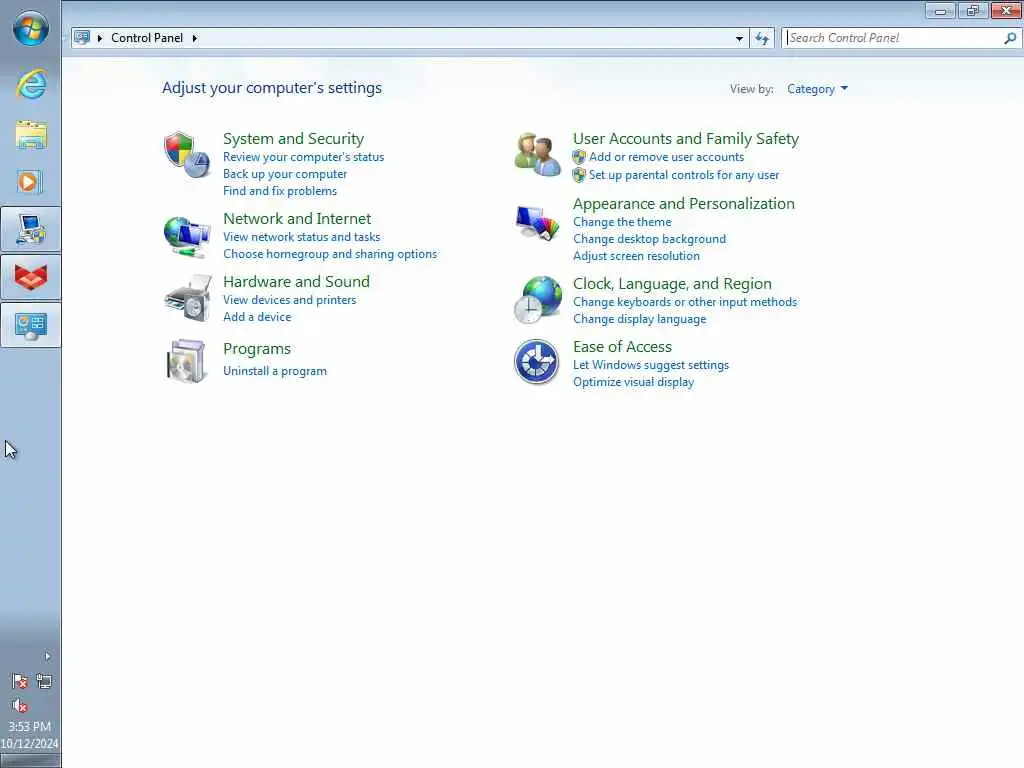Click the Control Panel taskbar icon
Screen dimensions: 1024x768
31,325
